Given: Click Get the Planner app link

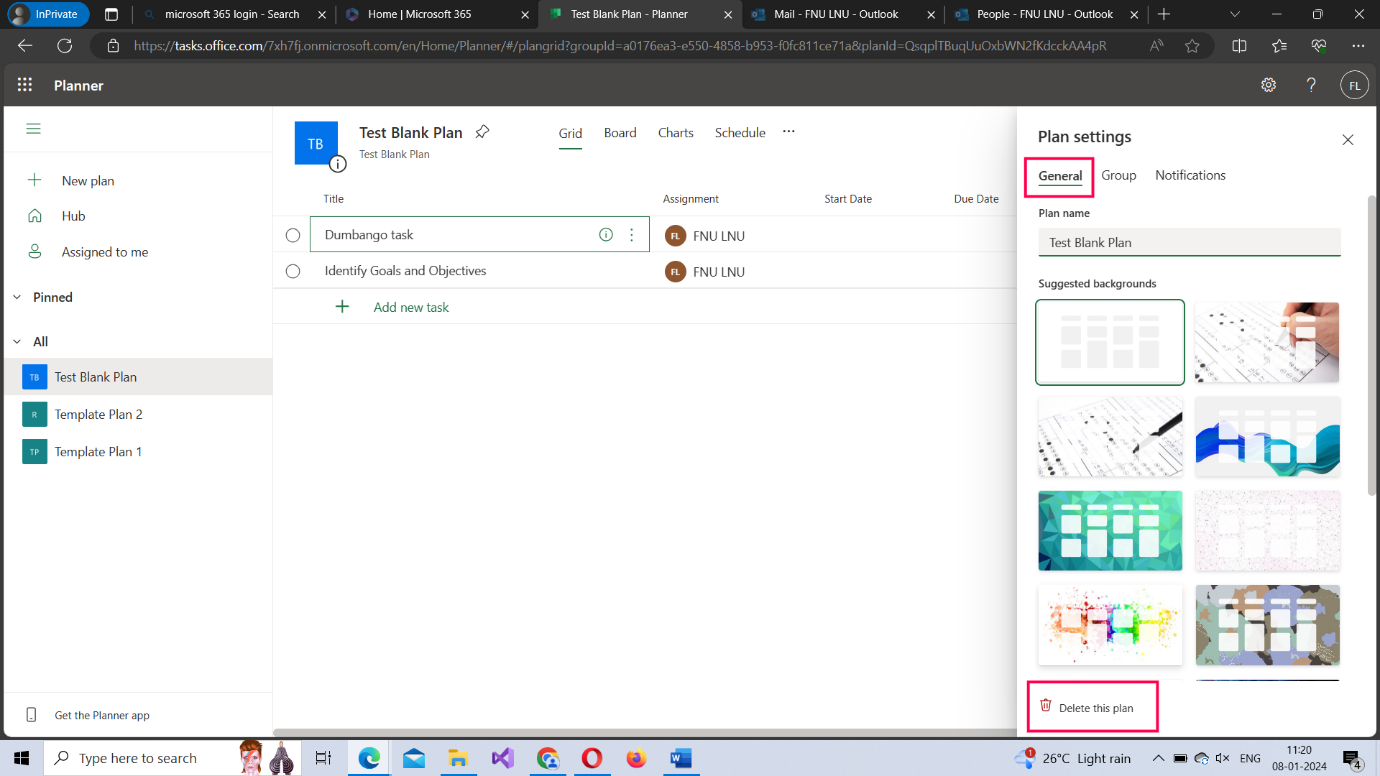Looking at the screenshot, I should click(x=102, y=715).
